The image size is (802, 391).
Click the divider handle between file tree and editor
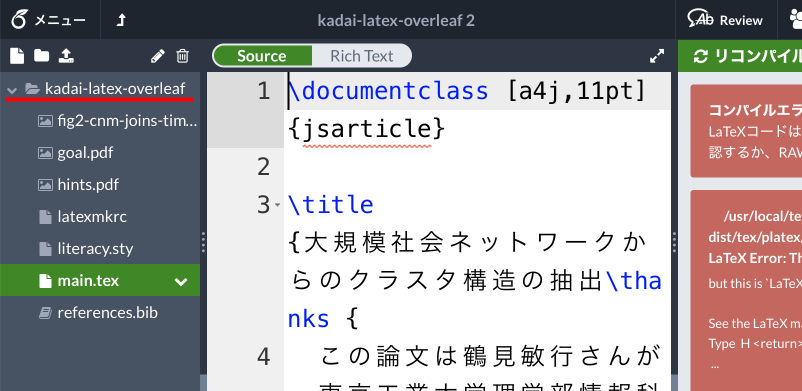(204, 242)
